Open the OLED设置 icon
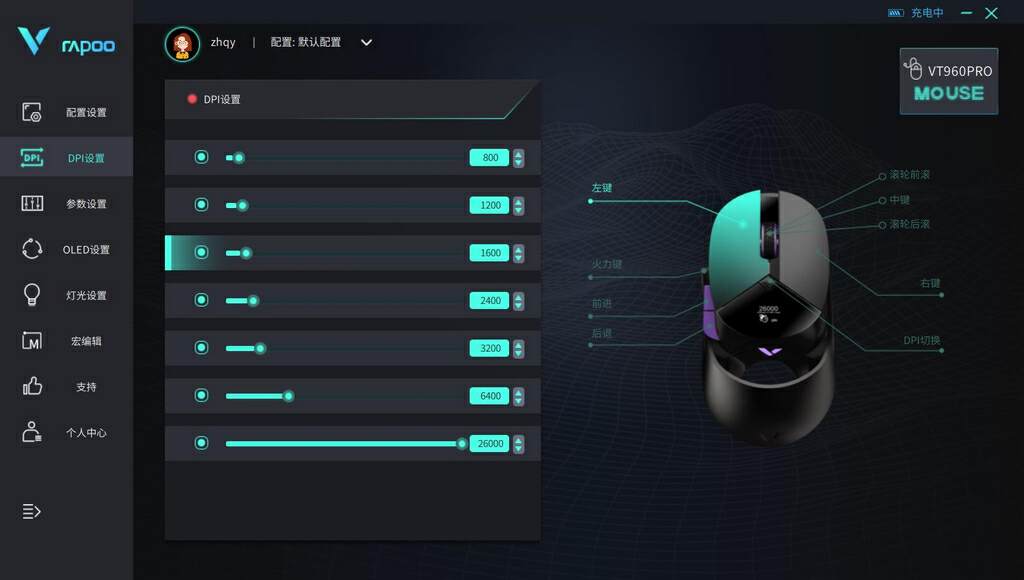The height and width of the screenshot is (580, 1024). (x=31, y=249)
